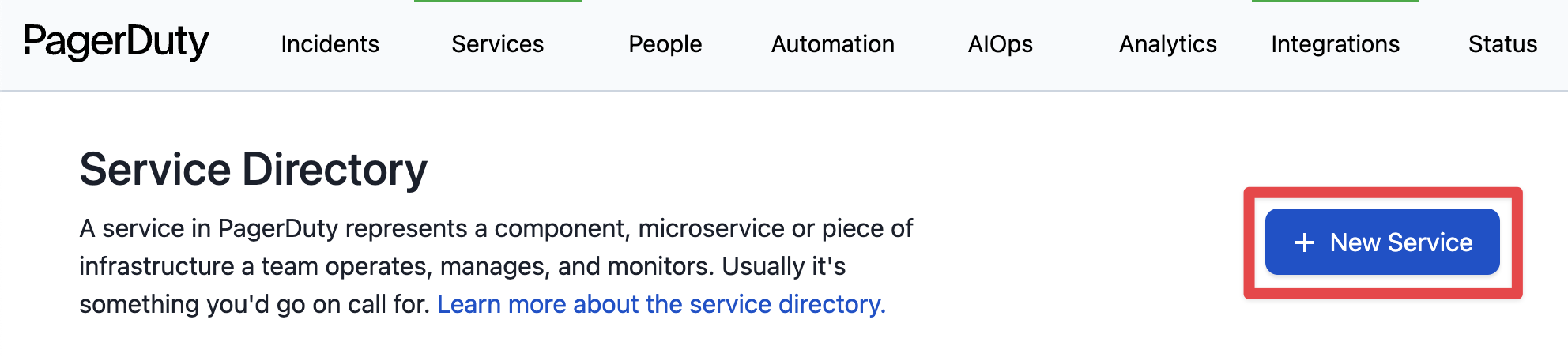The width and height of the screenshot is (1568, 357).
Task: Click the Service Directory heading
Action: point(253,170)
